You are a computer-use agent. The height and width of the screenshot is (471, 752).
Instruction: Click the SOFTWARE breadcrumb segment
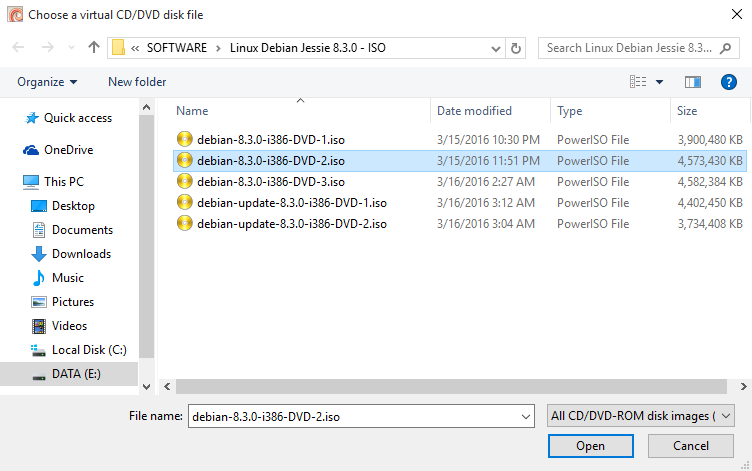pos(176,48)
